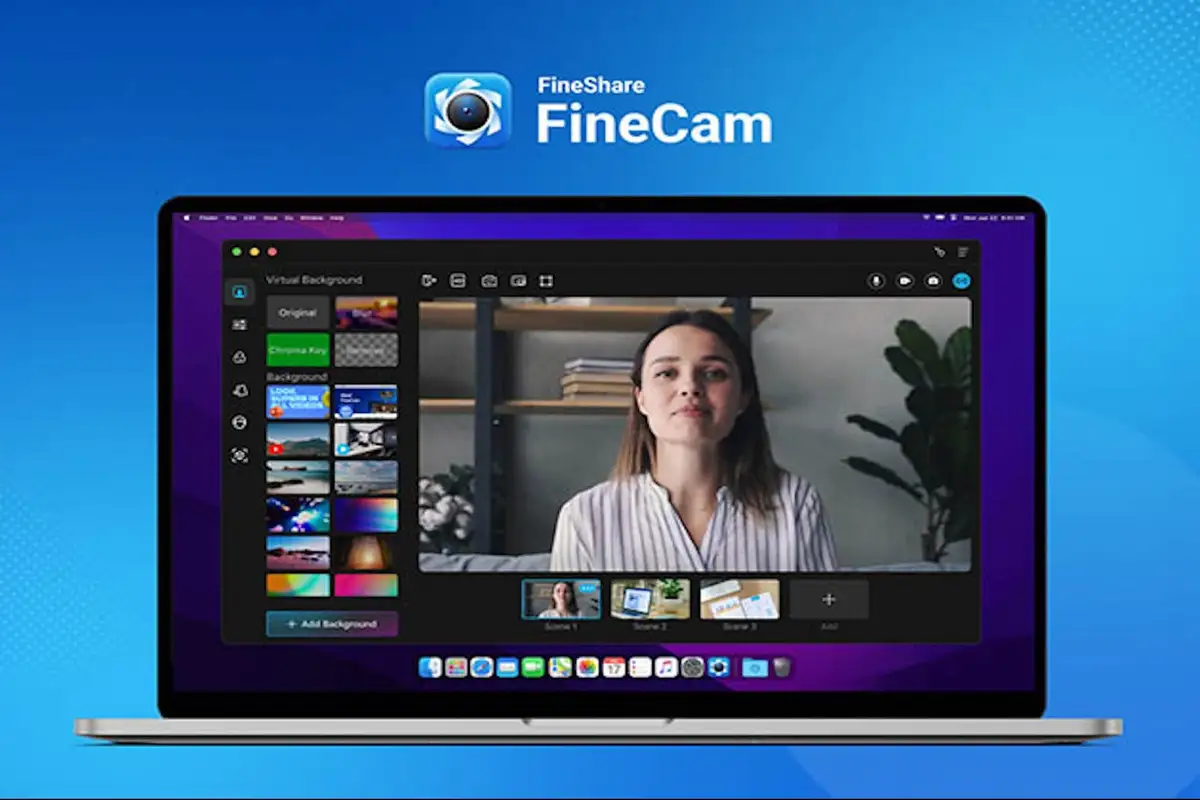
Task: Open Mail from the Dock
Action: pyautogui.click(x=508, y=667)
